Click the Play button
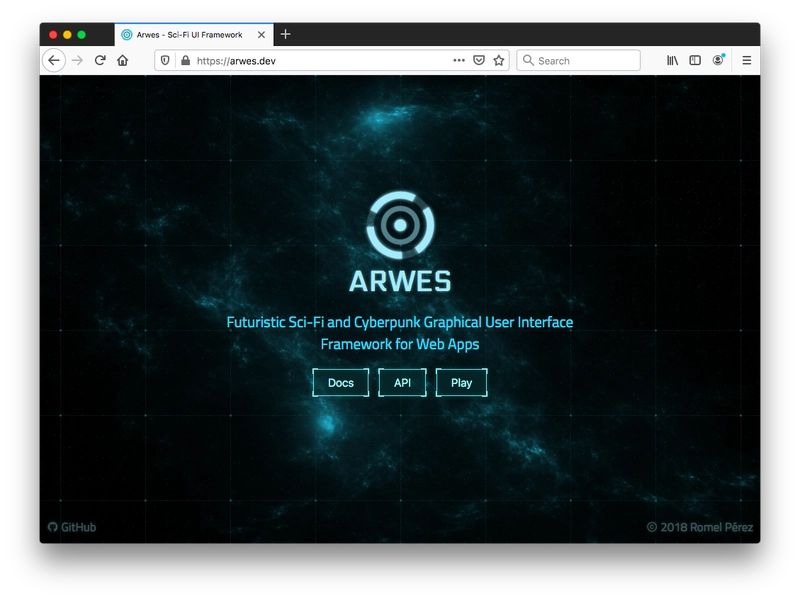The image size is (800, 600). pos(462,383)
